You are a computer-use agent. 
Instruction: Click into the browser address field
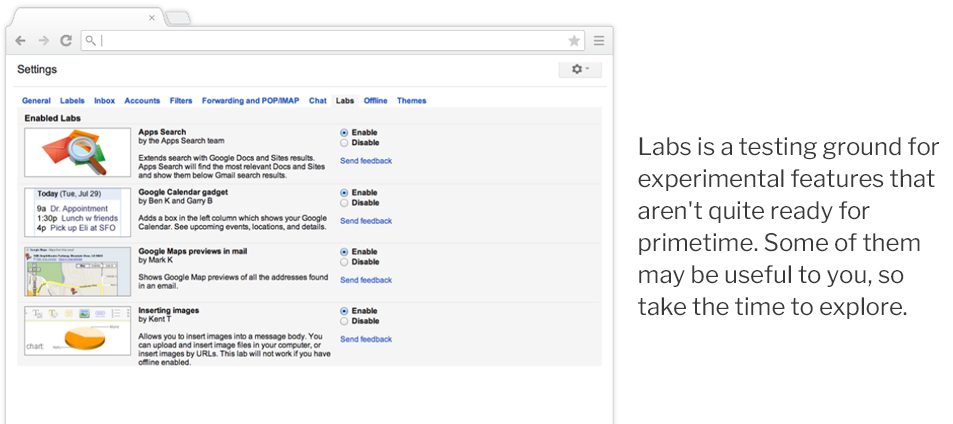(x=330, y=41)
